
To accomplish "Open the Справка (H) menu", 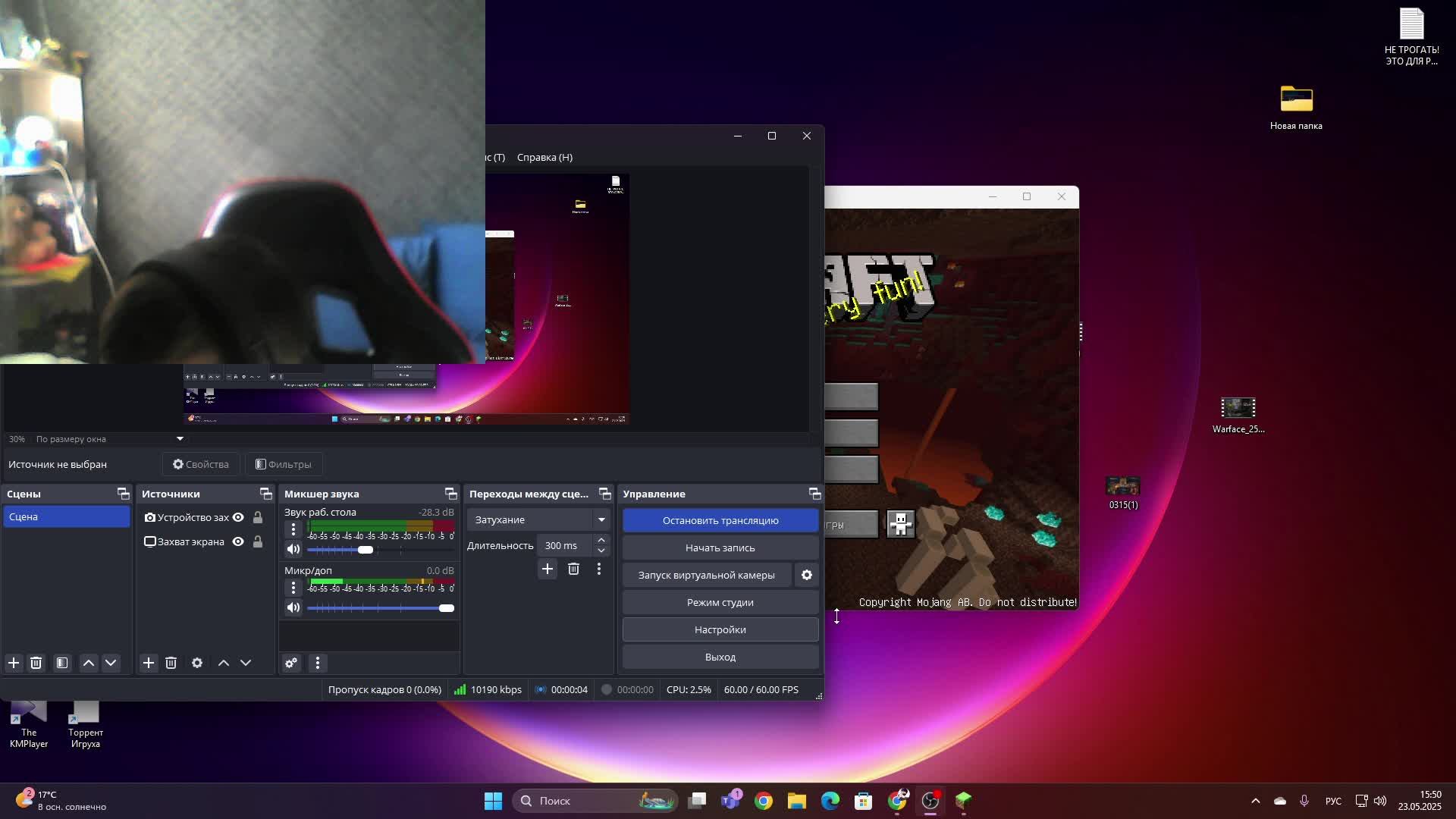I will pyautogui.click(x=544, y=157).
